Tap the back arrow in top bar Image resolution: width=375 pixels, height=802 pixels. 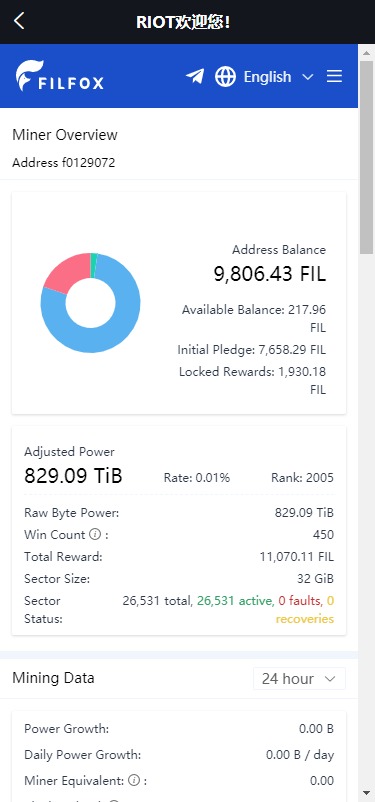[19, 21]
